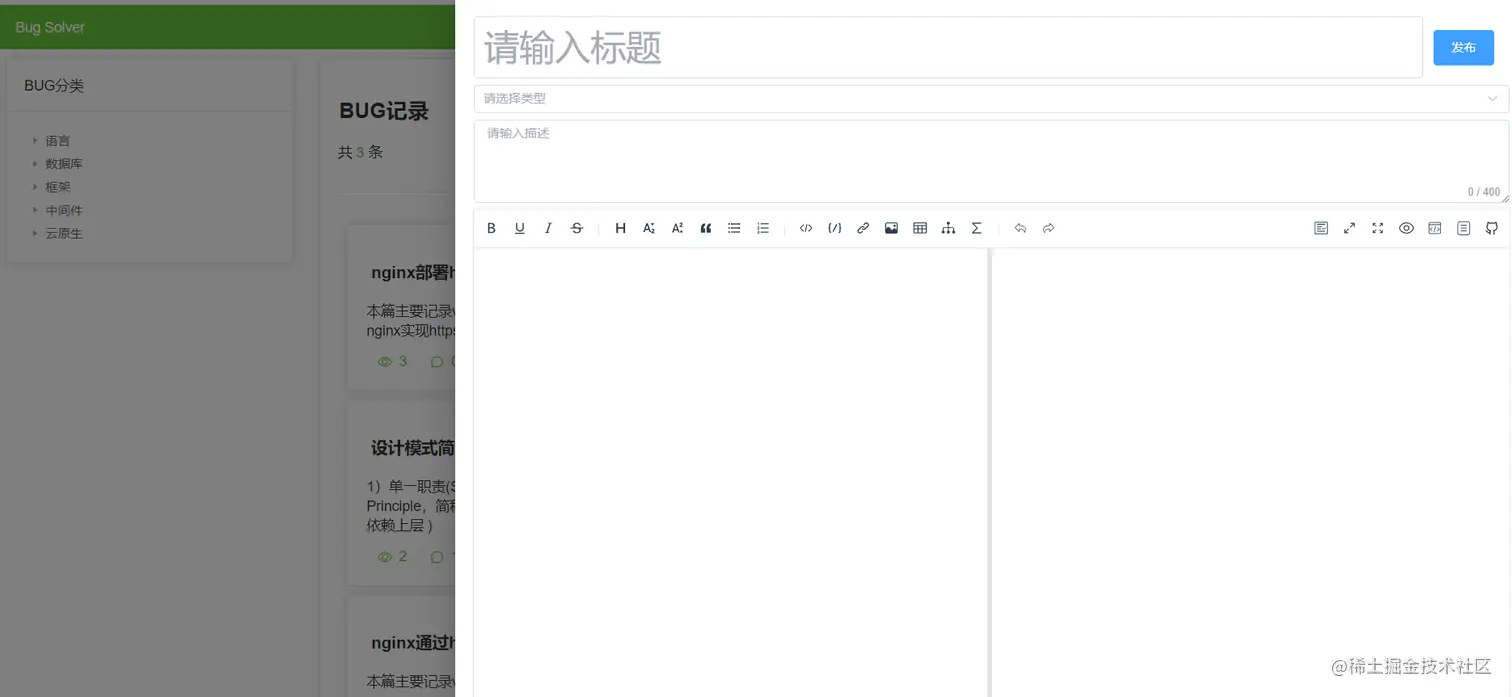Apply strikethrough formatting in editor toolbar
1512x697 pixels.
[x=577, y=228]
